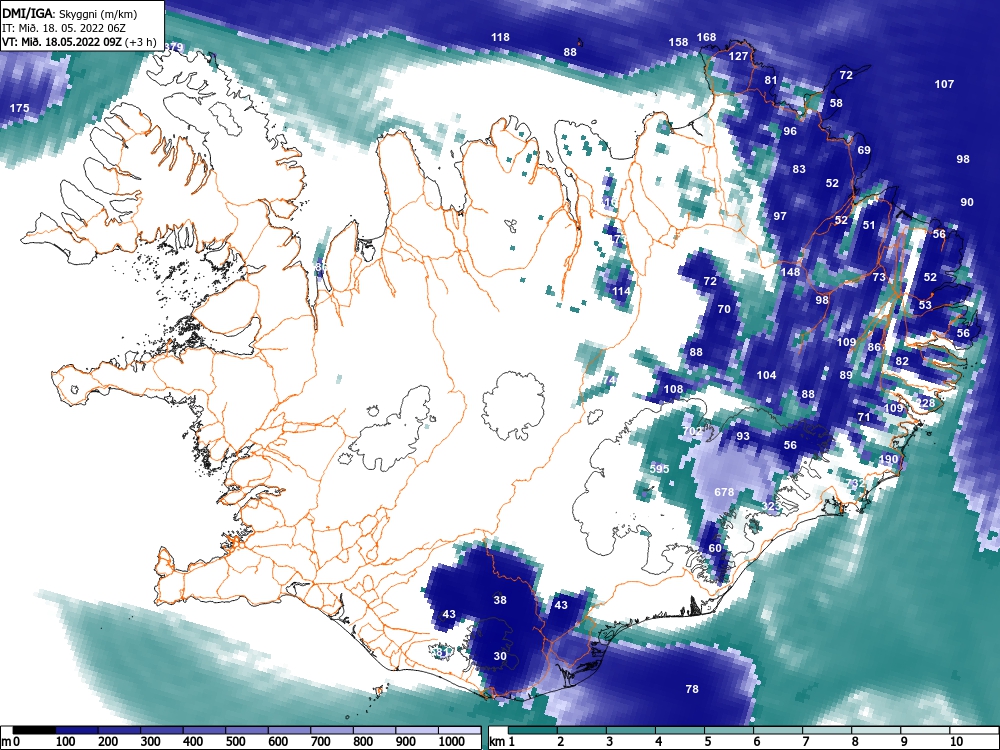The height and width of the screenshot is (750, 1000).
Task: Click the visibility value 702
Action: coord(693,432)
